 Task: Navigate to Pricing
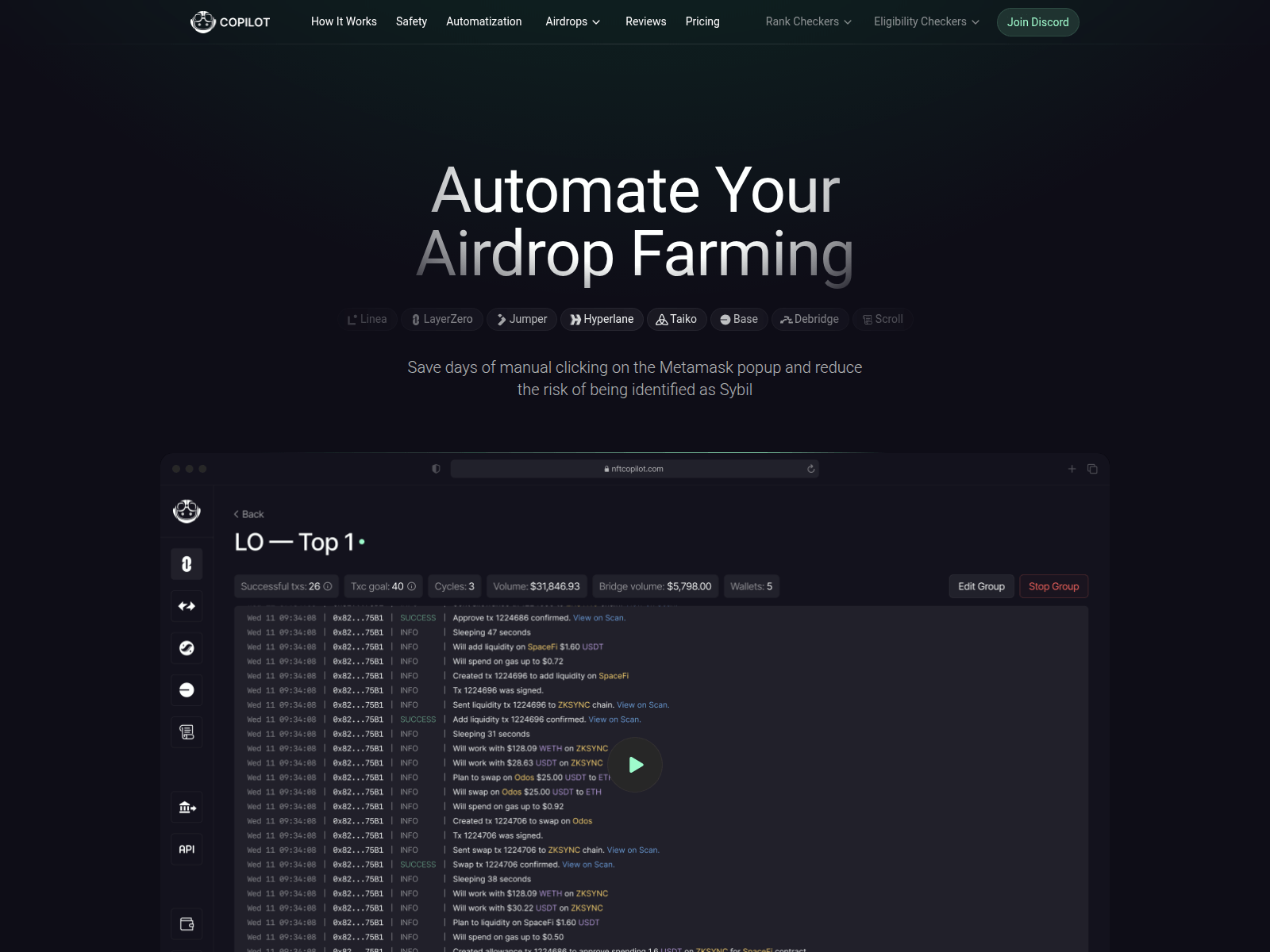click(x=702, y=21)
